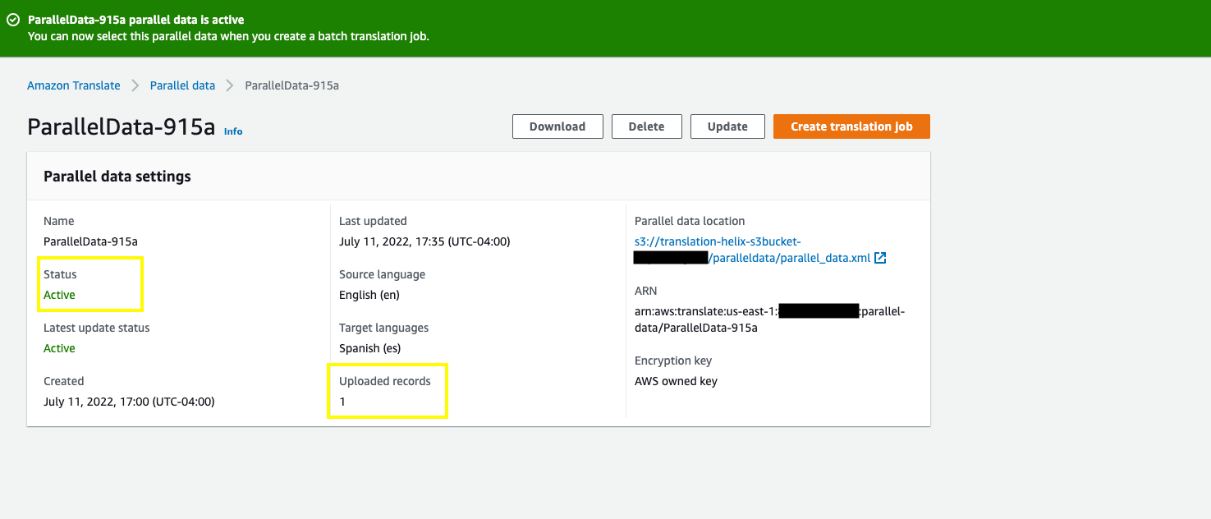Click the Info link next to the title
The width and height of the screenshot is (1211, 519).
pyautogui.click(x=233, y=131)
